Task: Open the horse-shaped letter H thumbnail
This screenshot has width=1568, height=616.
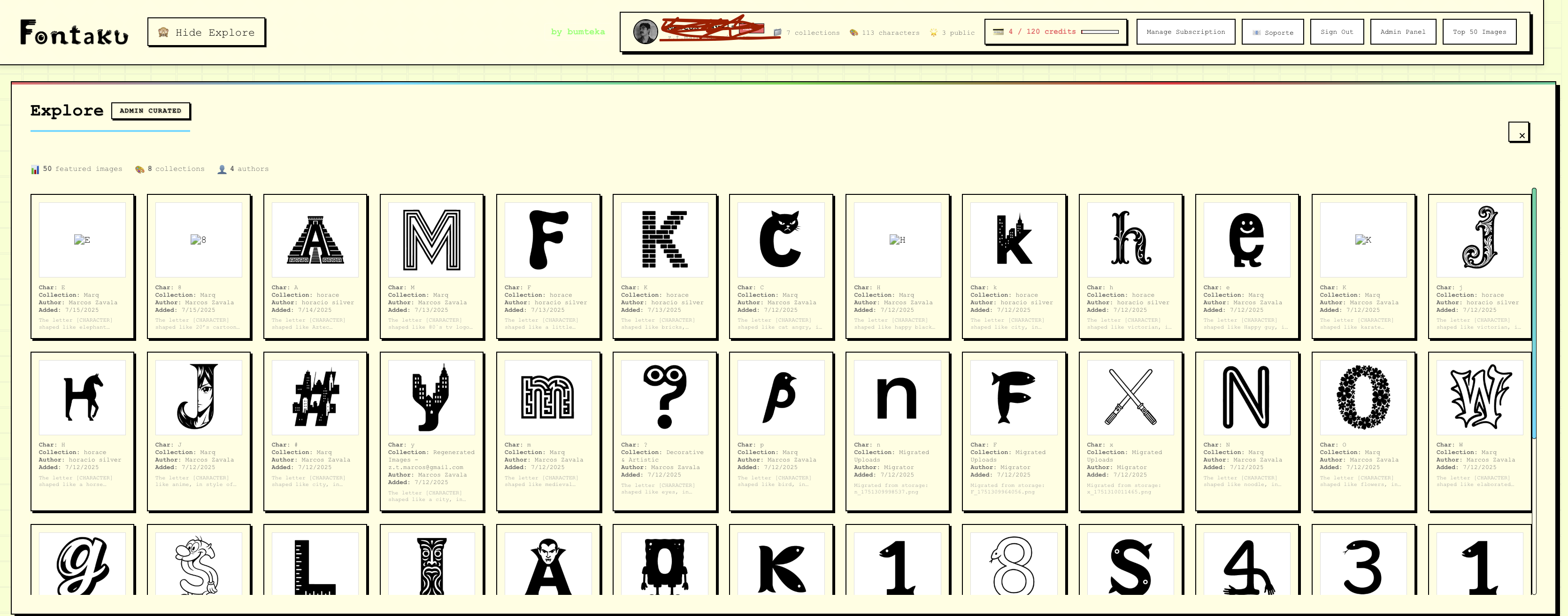Action: tap(82, 398)
